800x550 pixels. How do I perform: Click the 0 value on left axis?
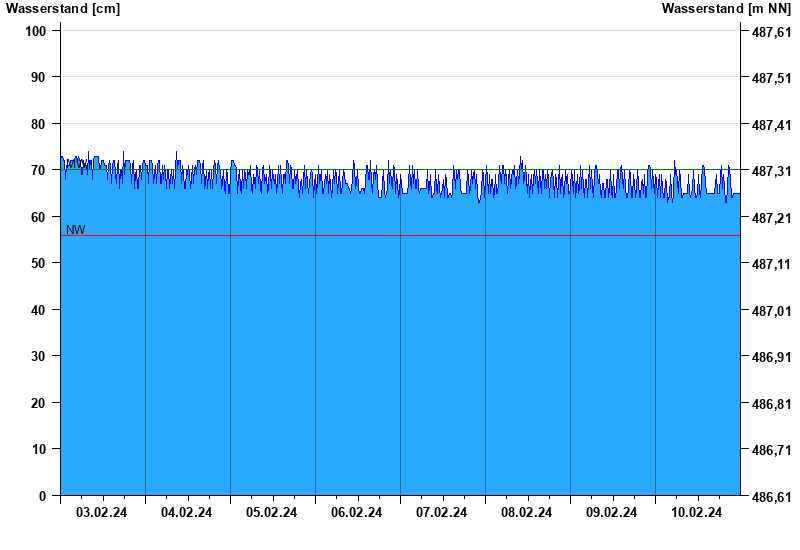[x=42, y=496]
